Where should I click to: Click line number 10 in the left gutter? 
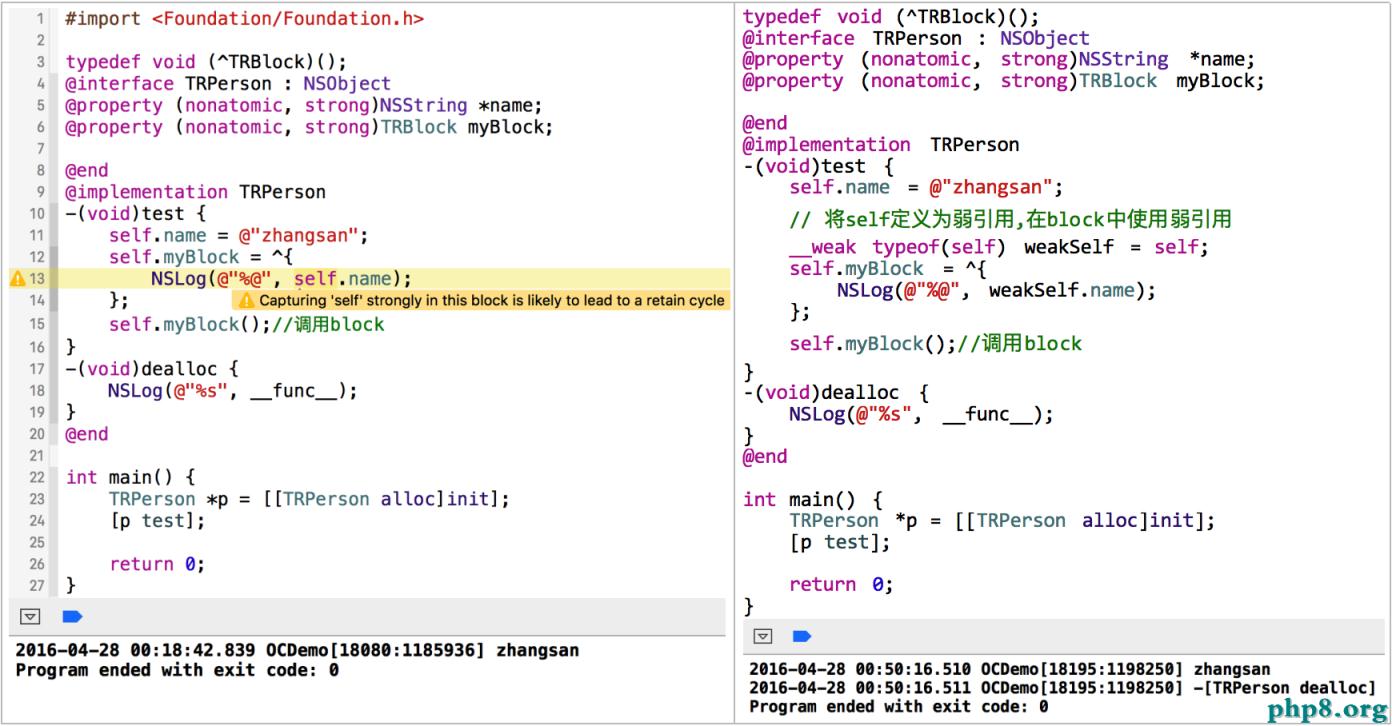(x=36, y=213)
